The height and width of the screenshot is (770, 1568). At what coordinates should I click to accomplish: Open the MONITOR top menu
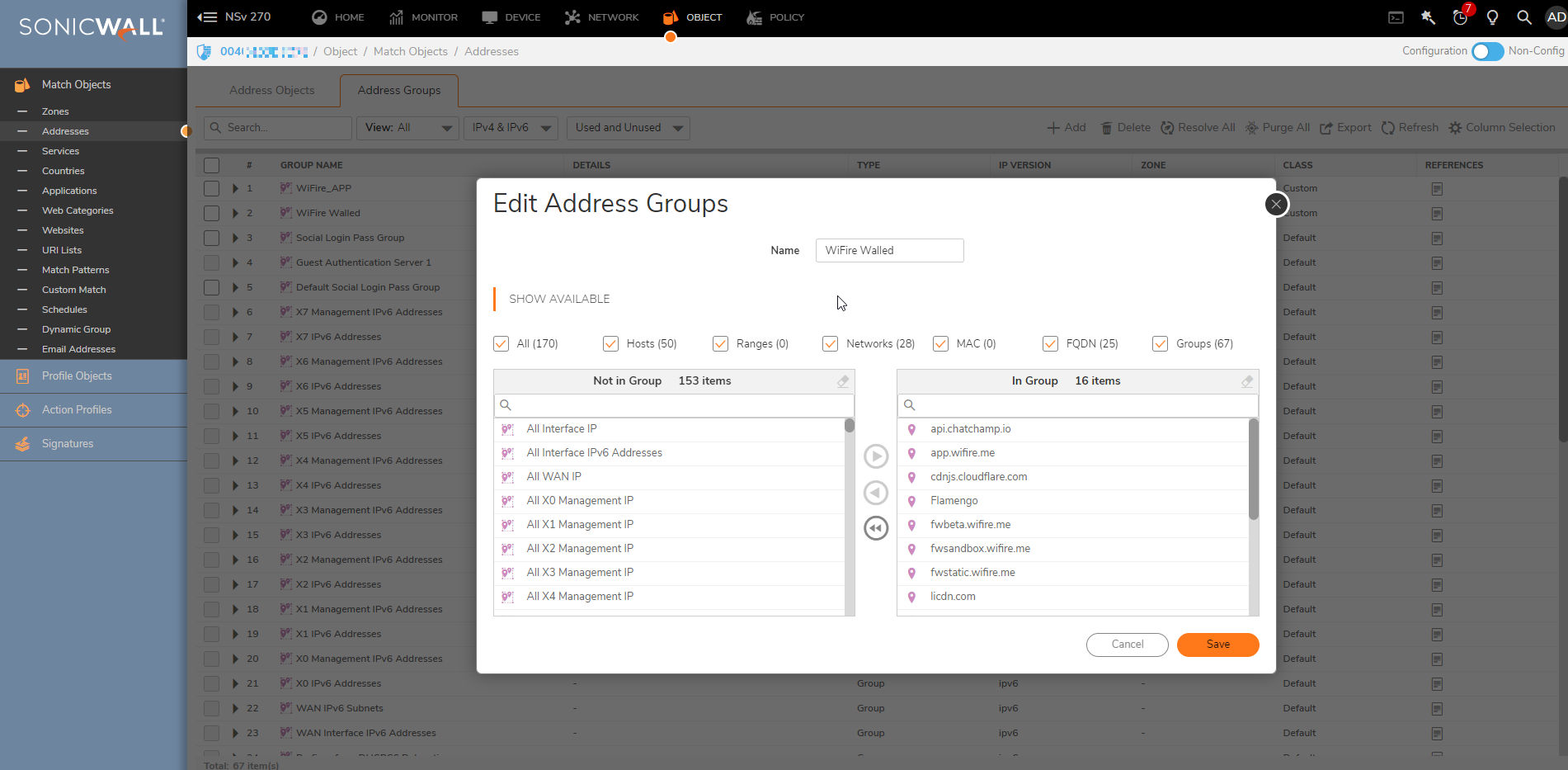coord(424,17)
